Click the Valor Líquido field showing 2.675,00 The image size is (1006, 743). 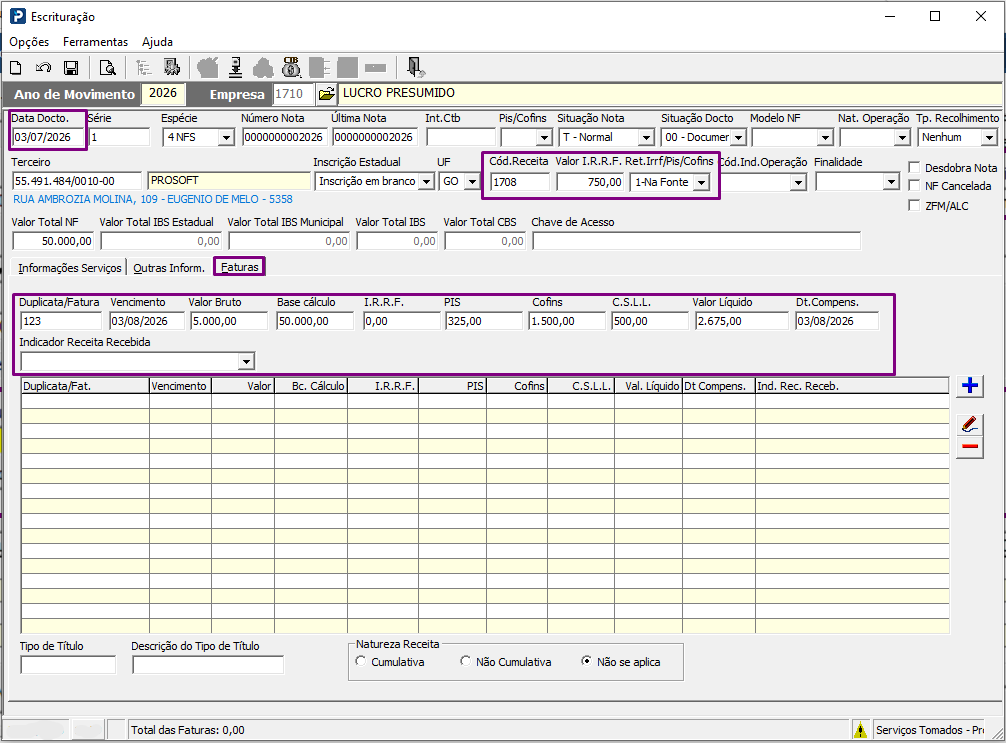(742, 321)
